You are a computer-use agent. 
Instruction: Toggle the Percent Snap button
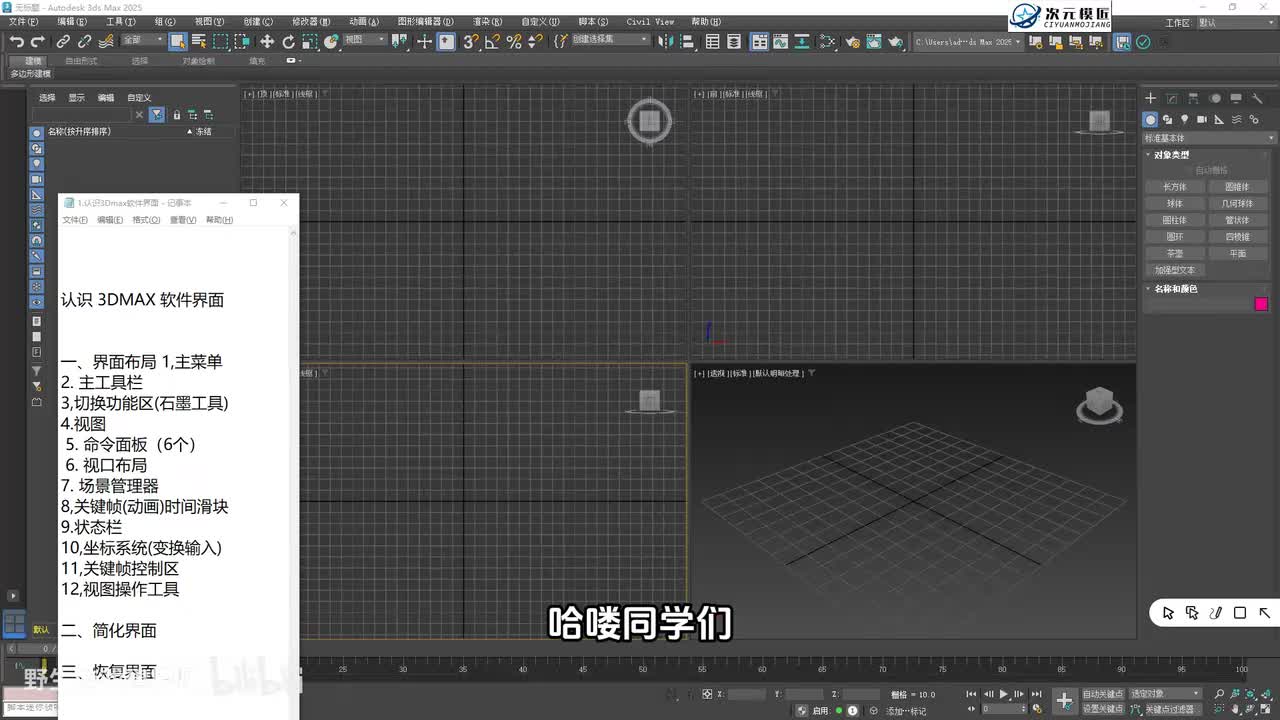[514, 41]
